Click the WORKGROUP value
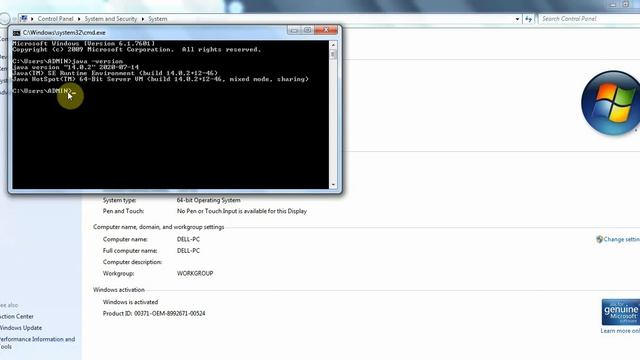Screen dimensions: 640x360 [195, 273]
